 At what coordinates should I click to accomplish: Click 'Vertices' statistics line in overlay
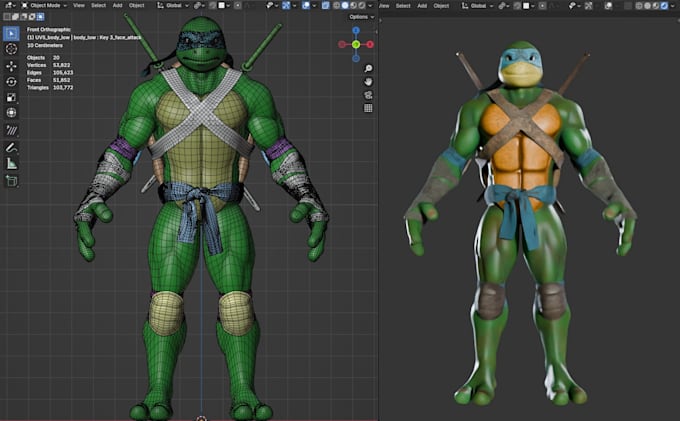49,65
